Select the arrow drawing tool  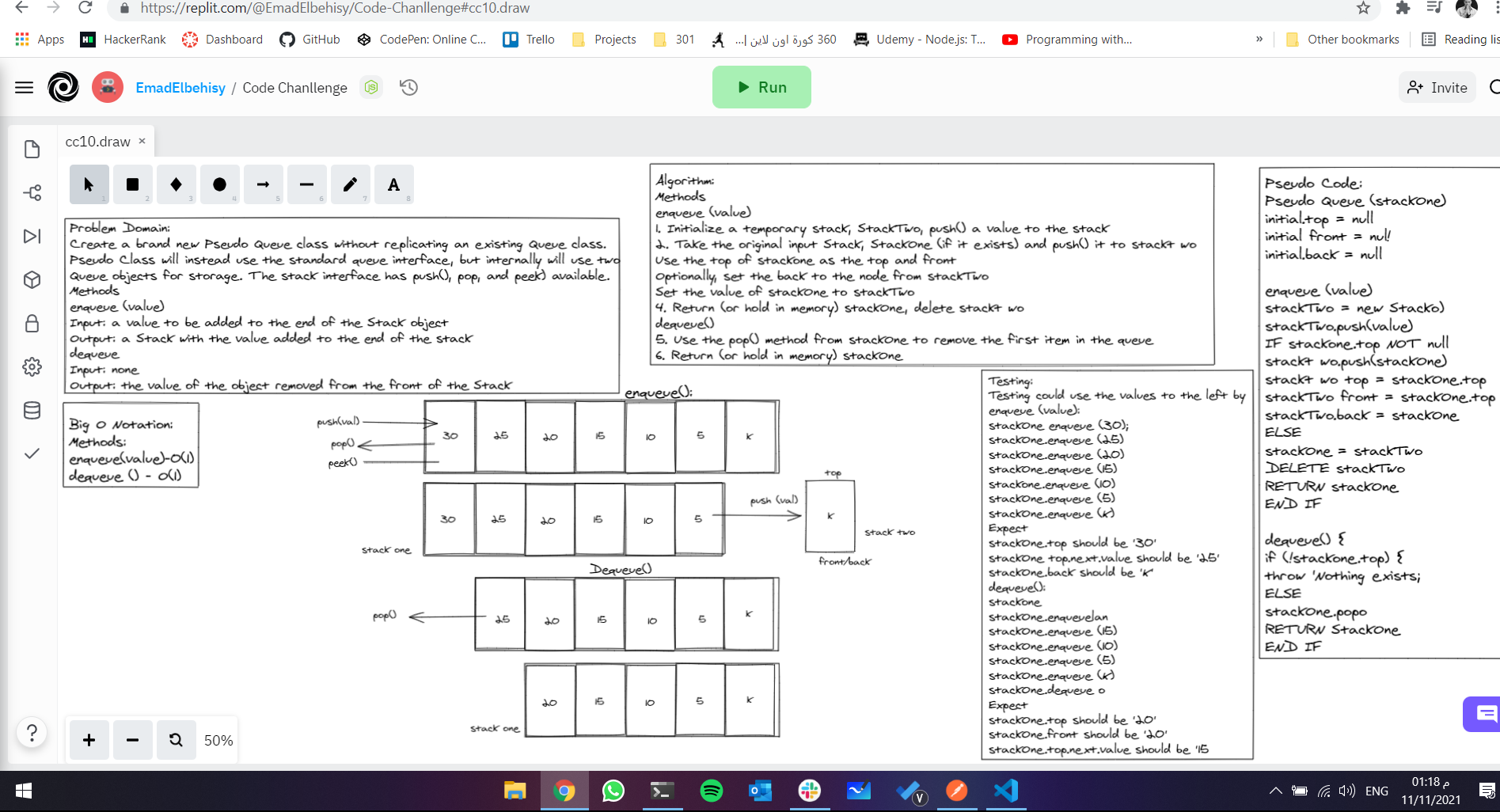[x=263, y=184]
